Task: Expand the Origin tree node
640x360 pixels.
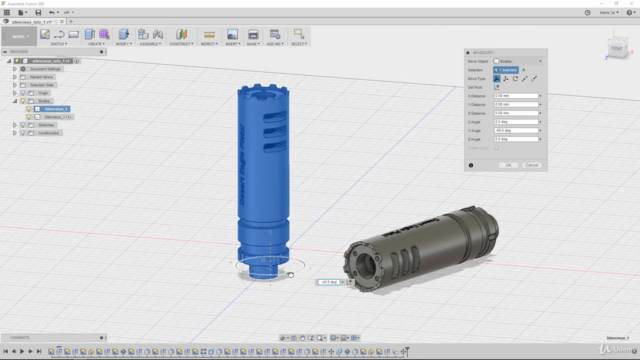Action: 15,93
